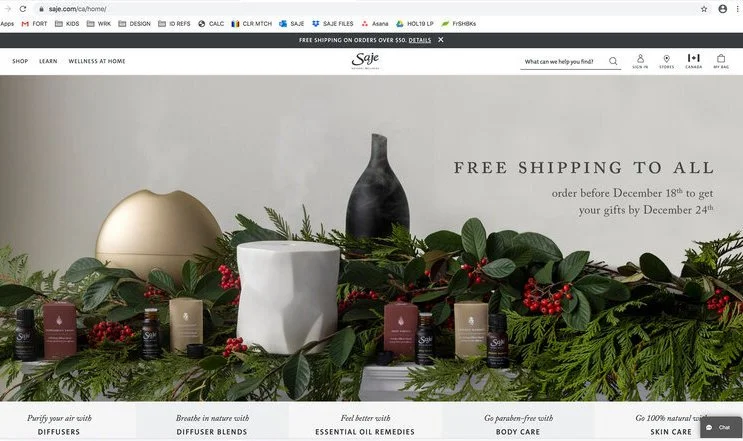Open the SAJE FILES Dropbox bookmark

click(333, 24)
